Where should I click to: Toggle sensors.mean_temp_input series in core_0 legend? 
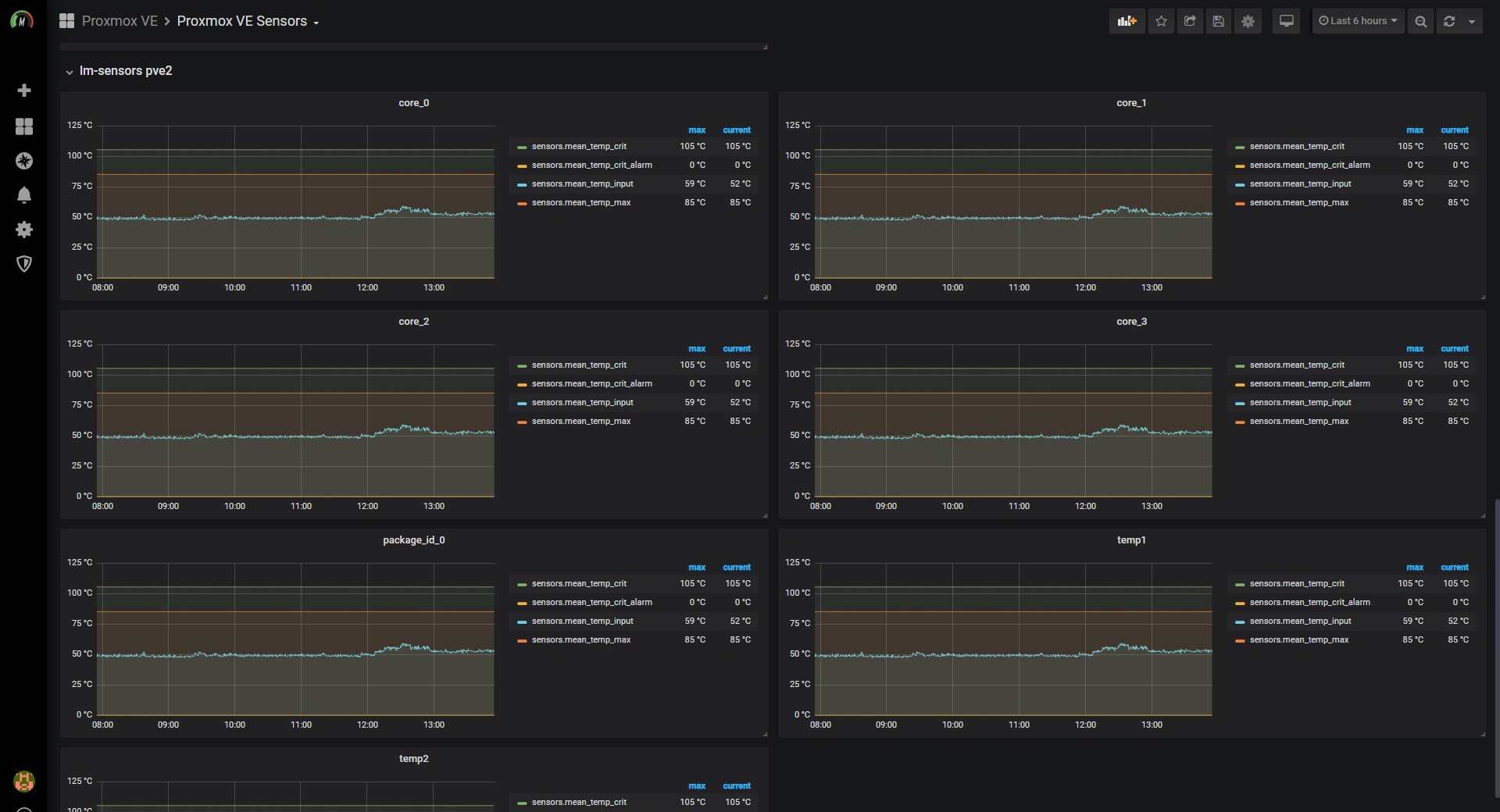tap(582, 184)
